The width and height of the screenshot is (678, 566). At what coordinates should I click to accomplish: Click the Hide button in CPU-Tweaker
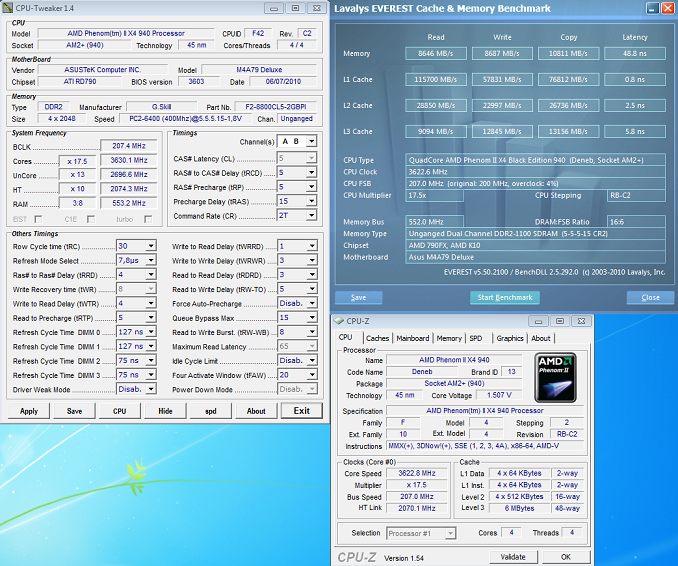point(165,411)
